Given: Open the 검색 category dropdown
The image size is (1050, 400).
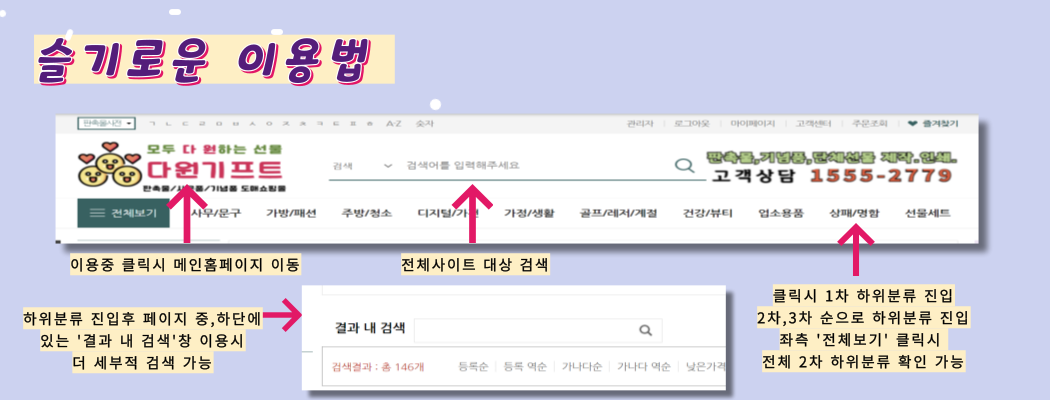Looking at the screenshot, I should 362,165.
